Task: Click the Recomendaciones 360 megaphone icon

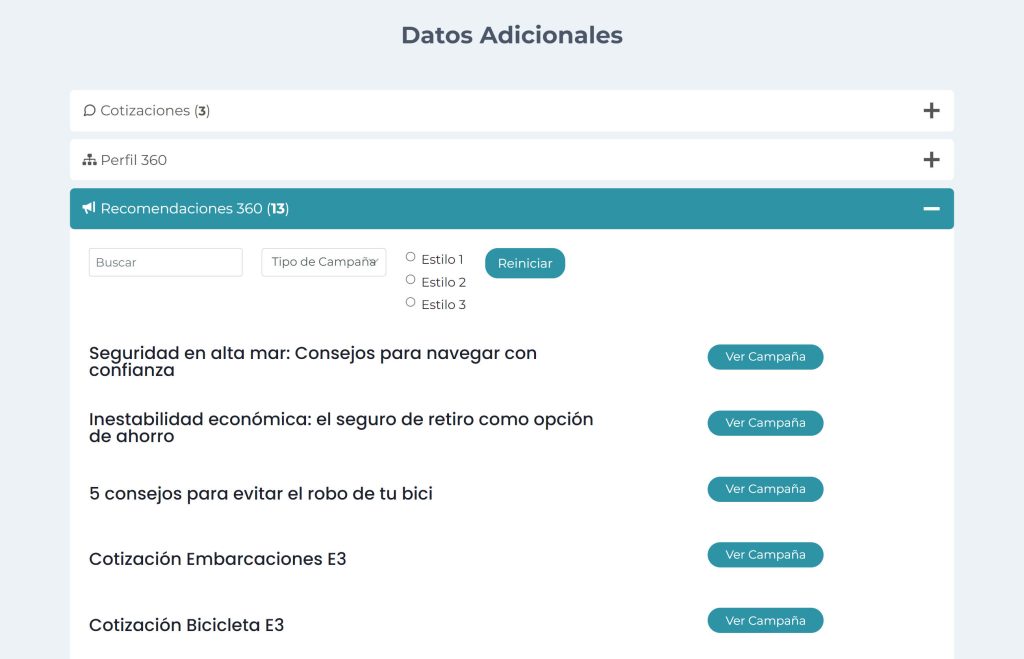Action: [89, 208]
